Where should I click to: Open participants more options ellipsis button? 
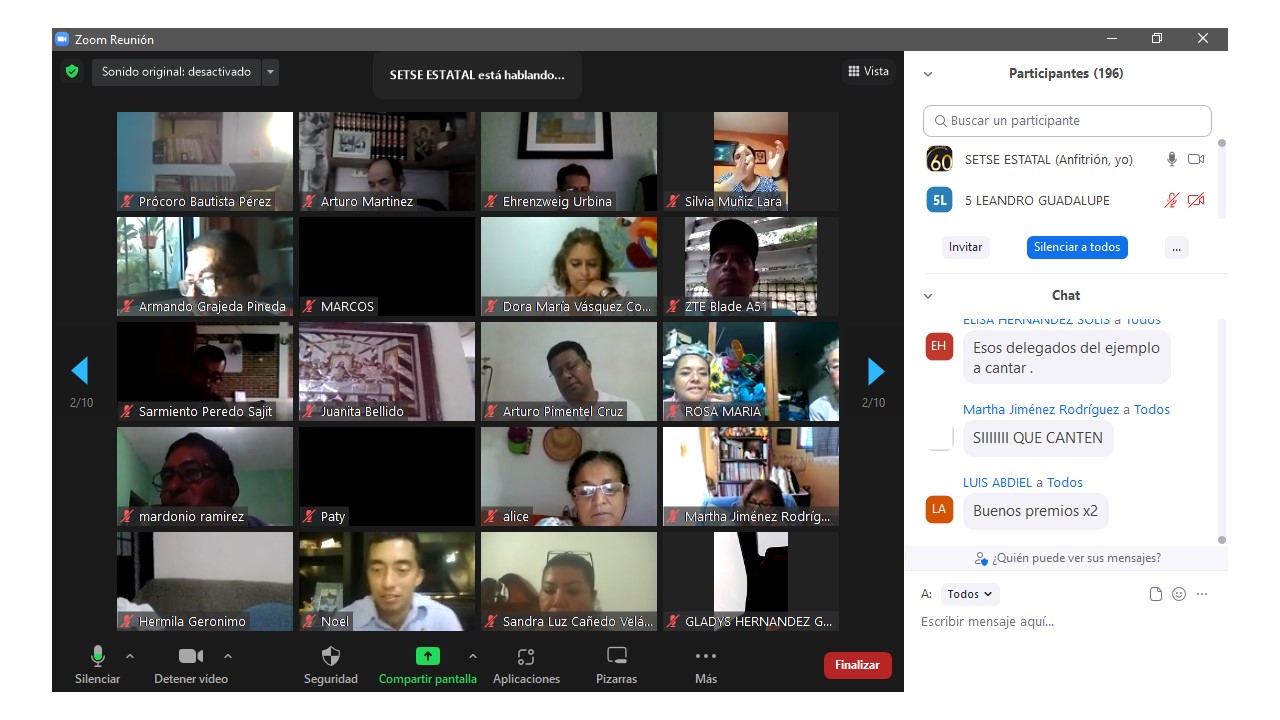[1176, 247]
